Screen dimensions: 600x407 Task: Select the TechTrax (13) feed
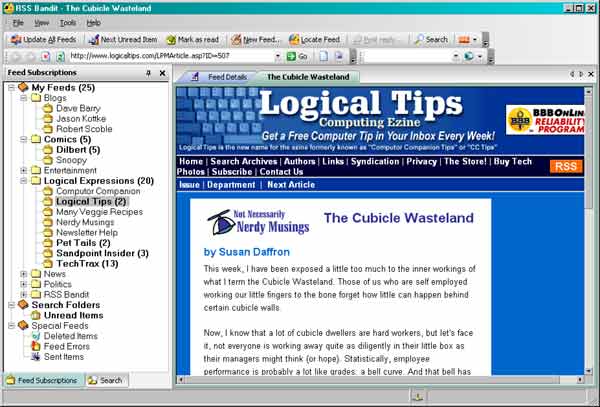click(x=87, y=263)
